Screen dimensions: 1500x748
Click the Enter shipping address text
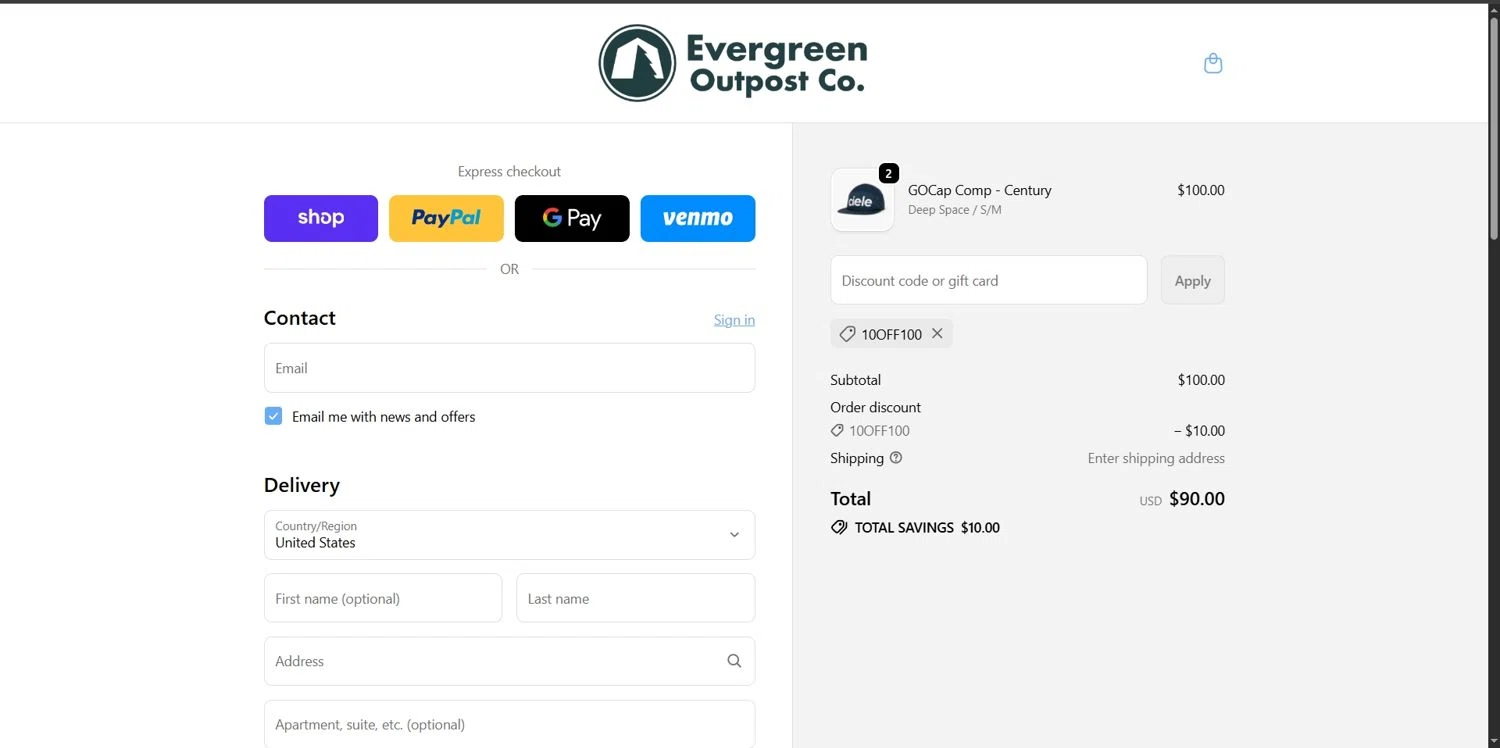click(1156, 458)
